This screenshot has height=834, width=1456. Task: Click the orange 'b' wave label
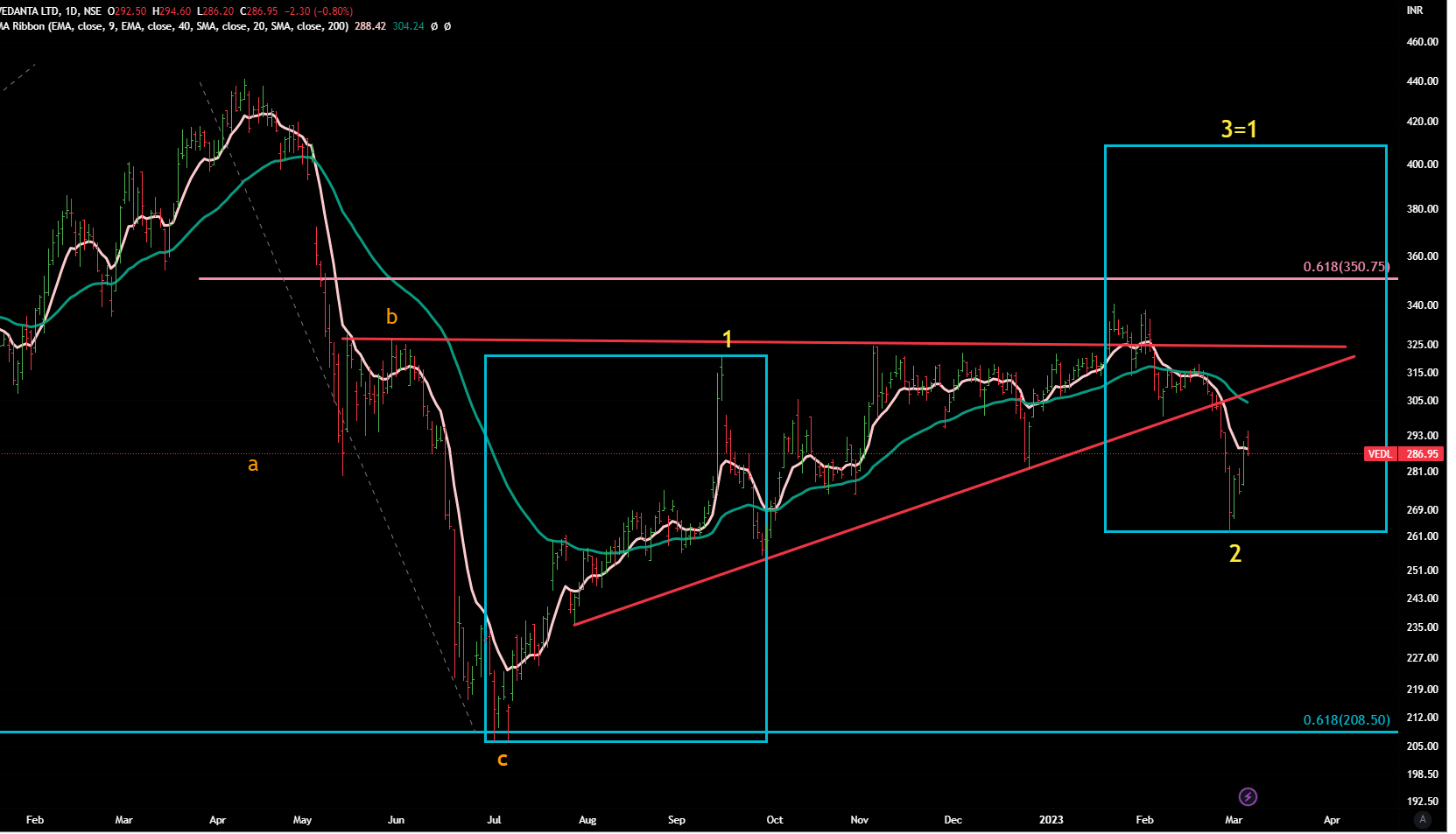[391, 317]
